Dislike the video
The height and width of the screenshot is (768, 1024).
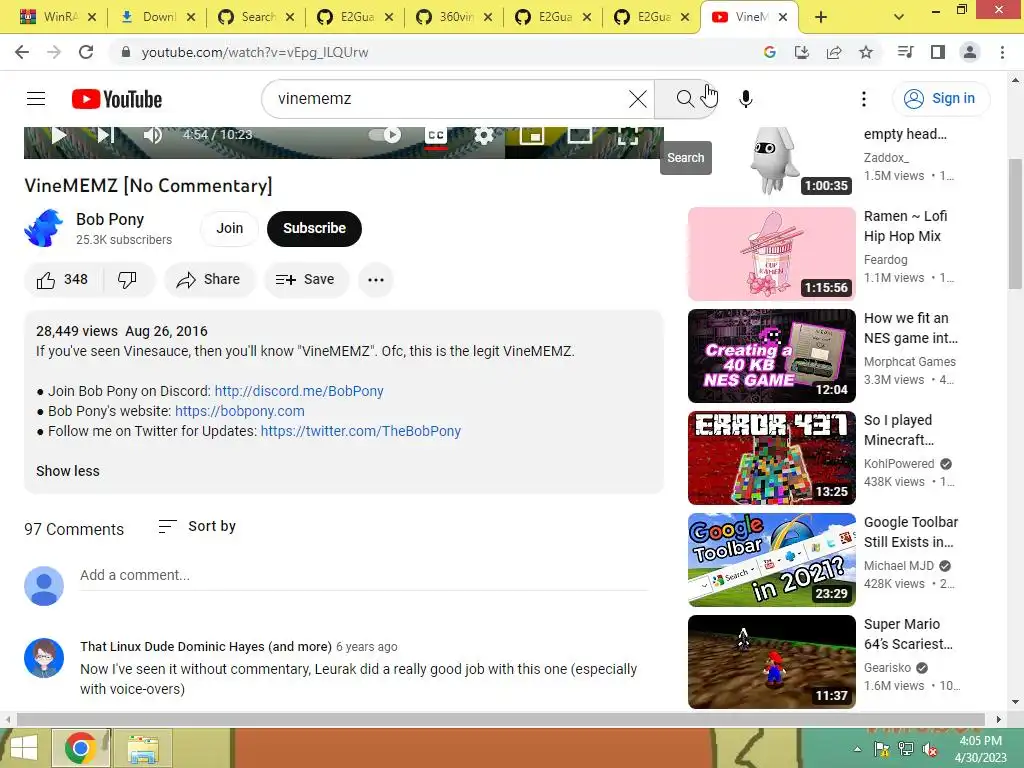click(128, 280)
